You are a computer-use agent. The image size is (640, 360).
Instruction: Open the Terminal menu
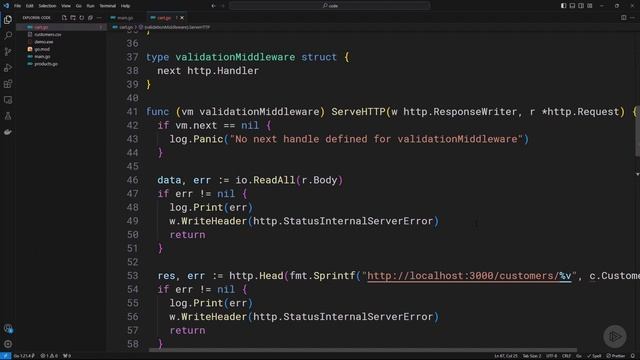click(108, 6)
